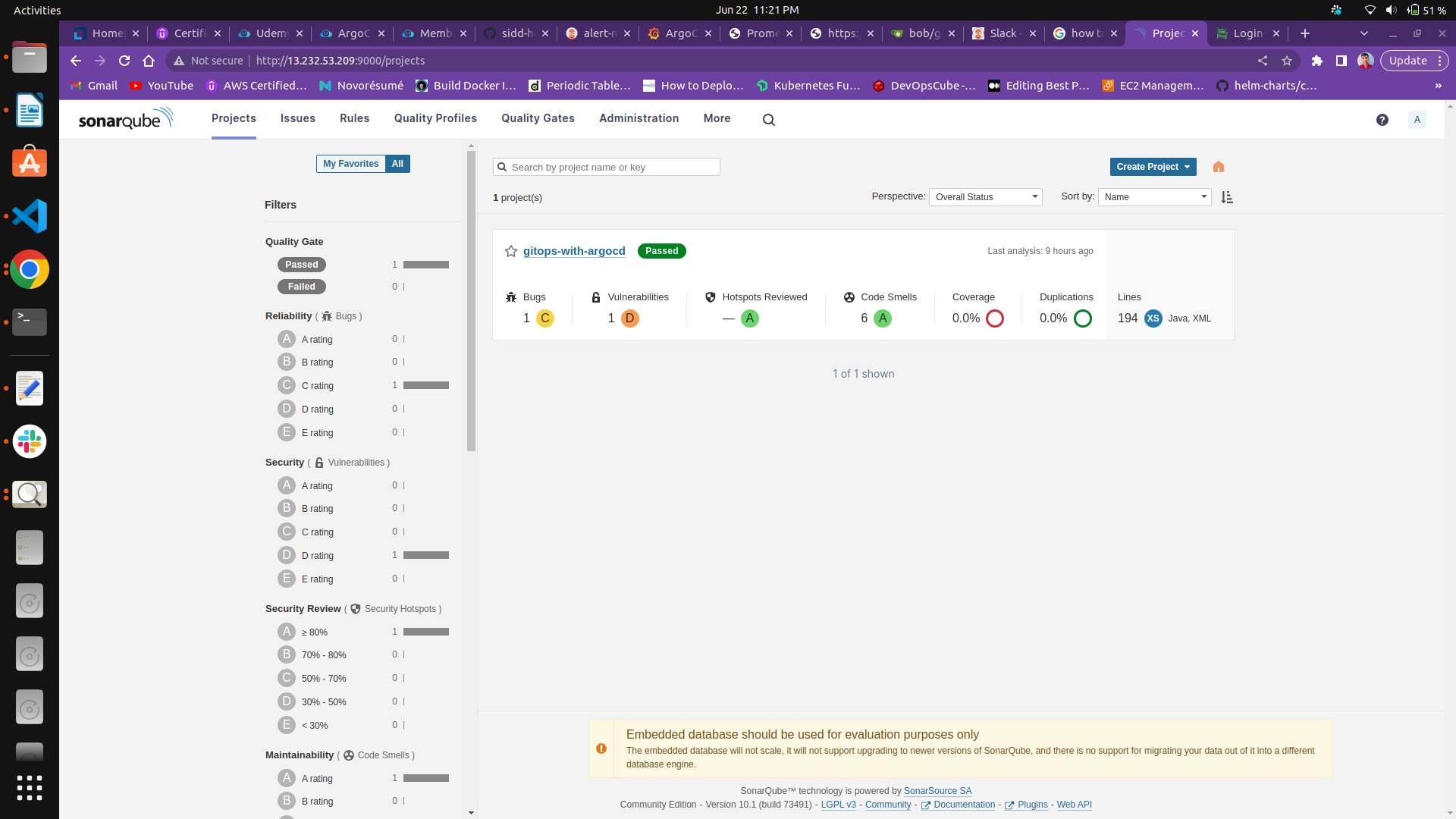Toggle the My Favorites filter
1456x819 pixels.
click(x=350, y=164)
